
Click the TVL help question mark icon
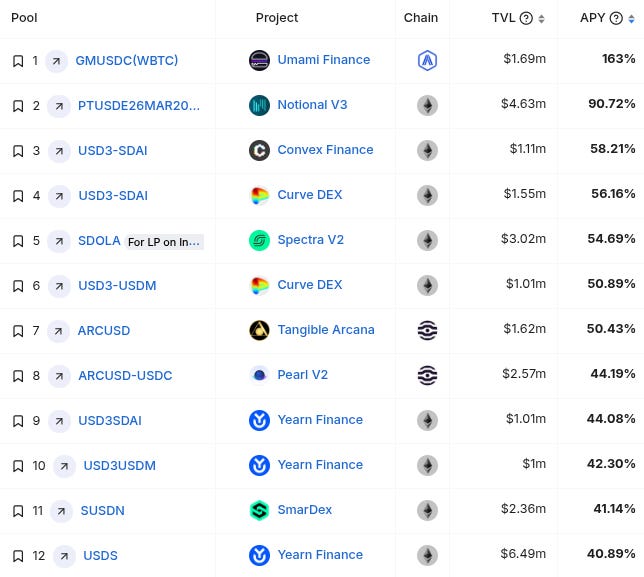(x=526, y=18)
